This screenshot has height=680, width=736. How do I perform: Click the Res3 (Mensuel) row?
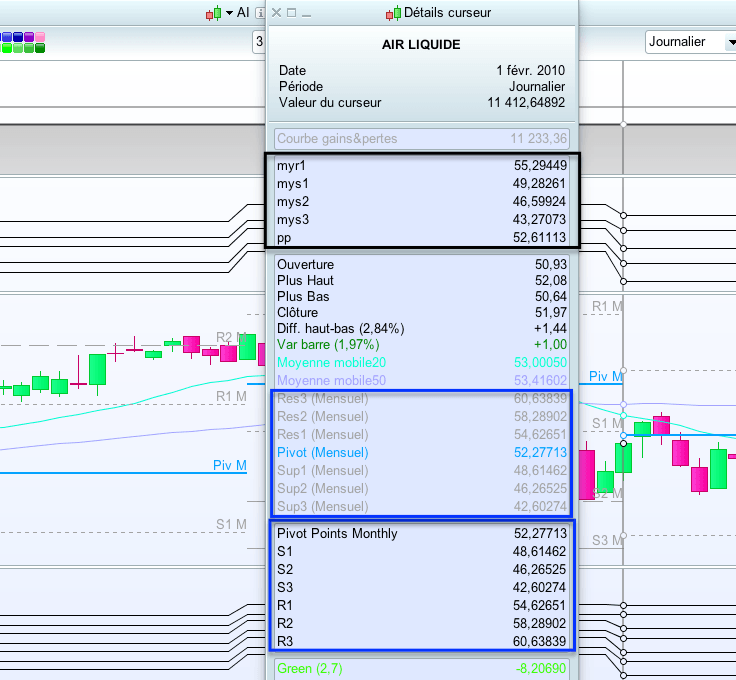[x=422, y=398]
